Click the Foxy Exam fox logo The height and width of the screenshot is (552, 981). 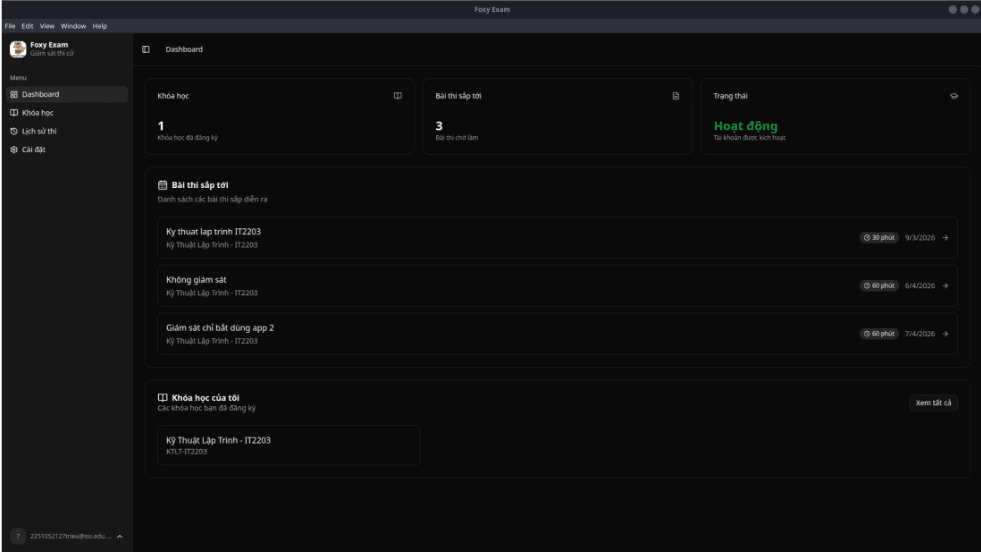click(18, 49)
